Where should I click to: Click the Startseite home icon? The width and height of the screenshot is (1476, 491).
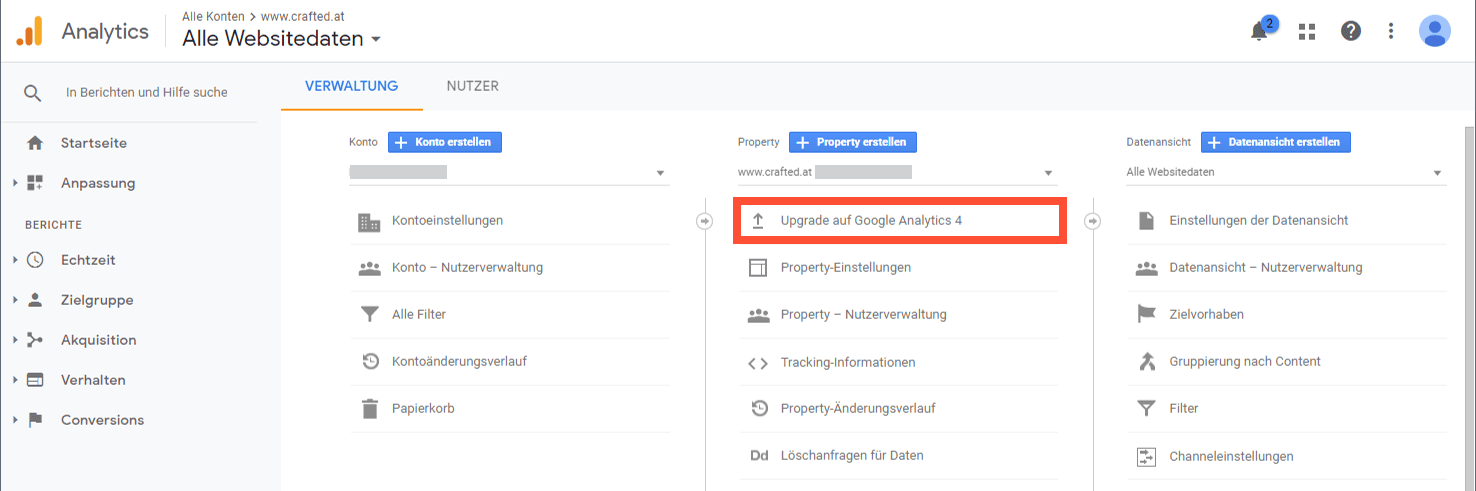(x=35, y=143)
